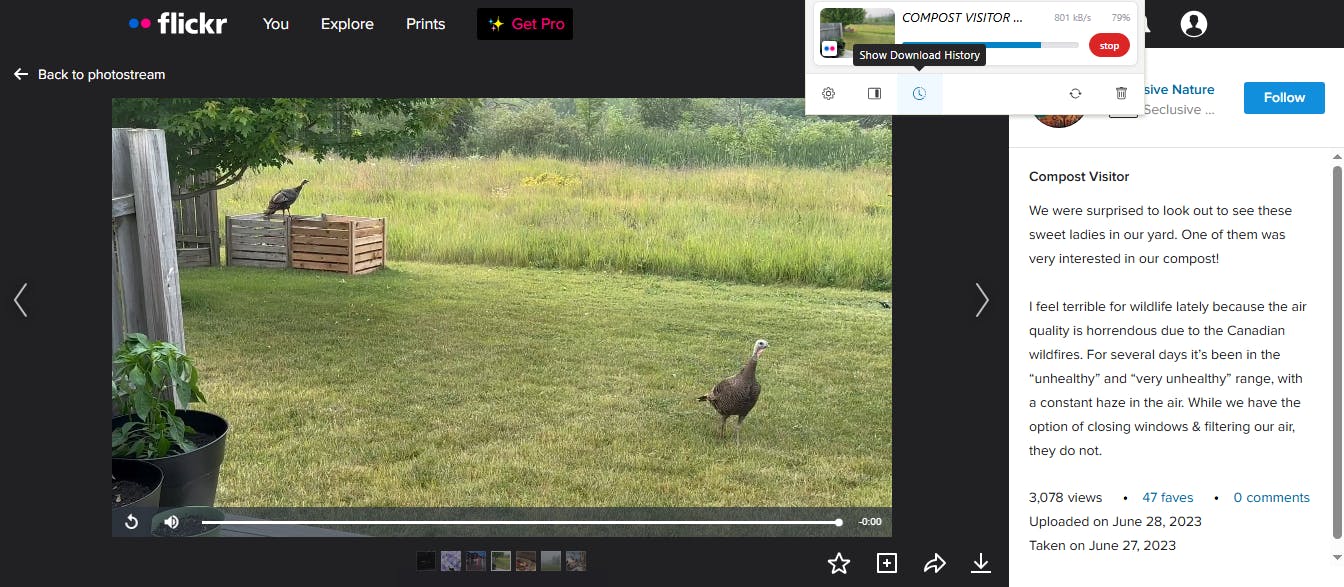
Task: Download the photo with download arrow icon
Action: click(x=981, y=563)
